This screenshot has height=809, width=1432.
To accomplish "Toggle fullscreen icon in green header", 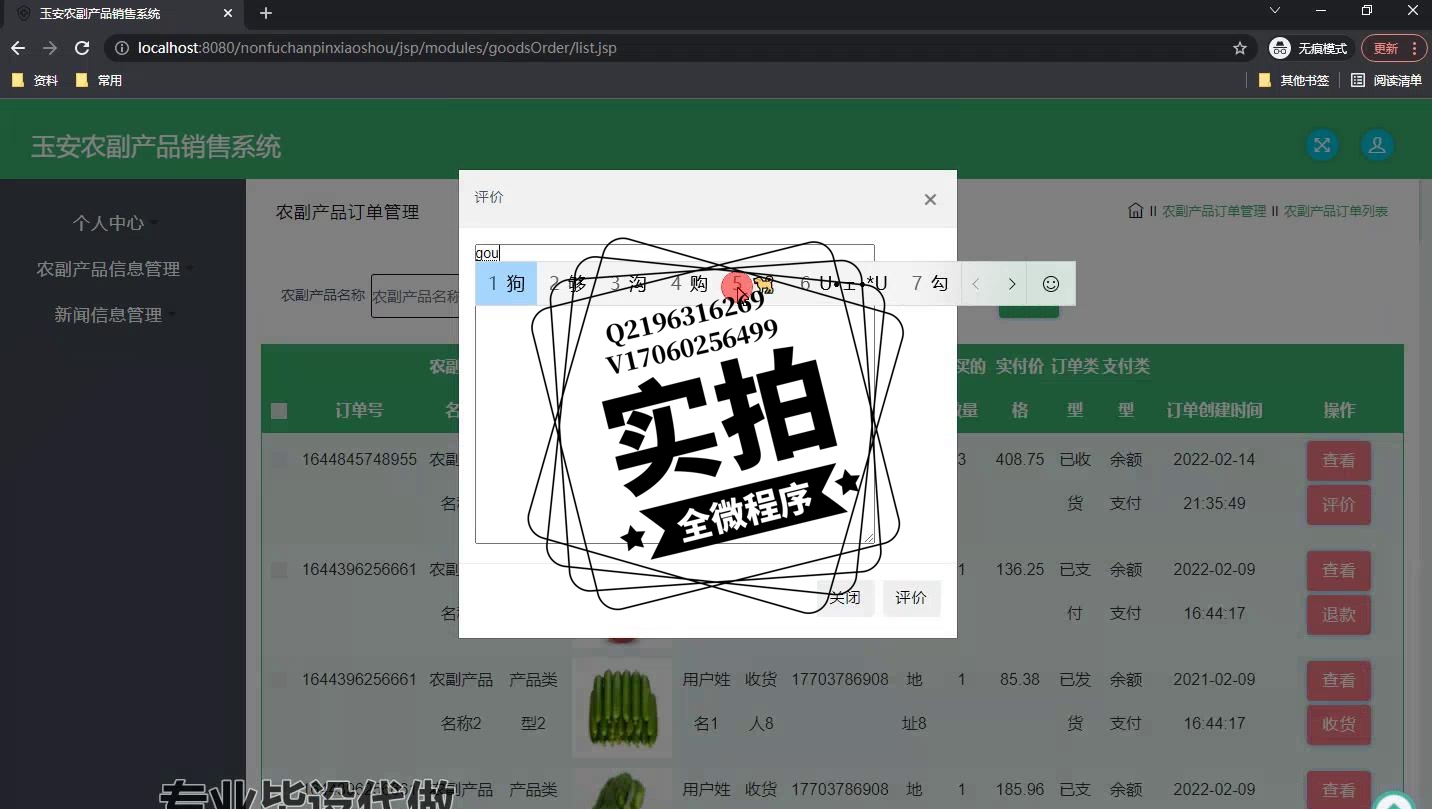I will point(1322,145).
